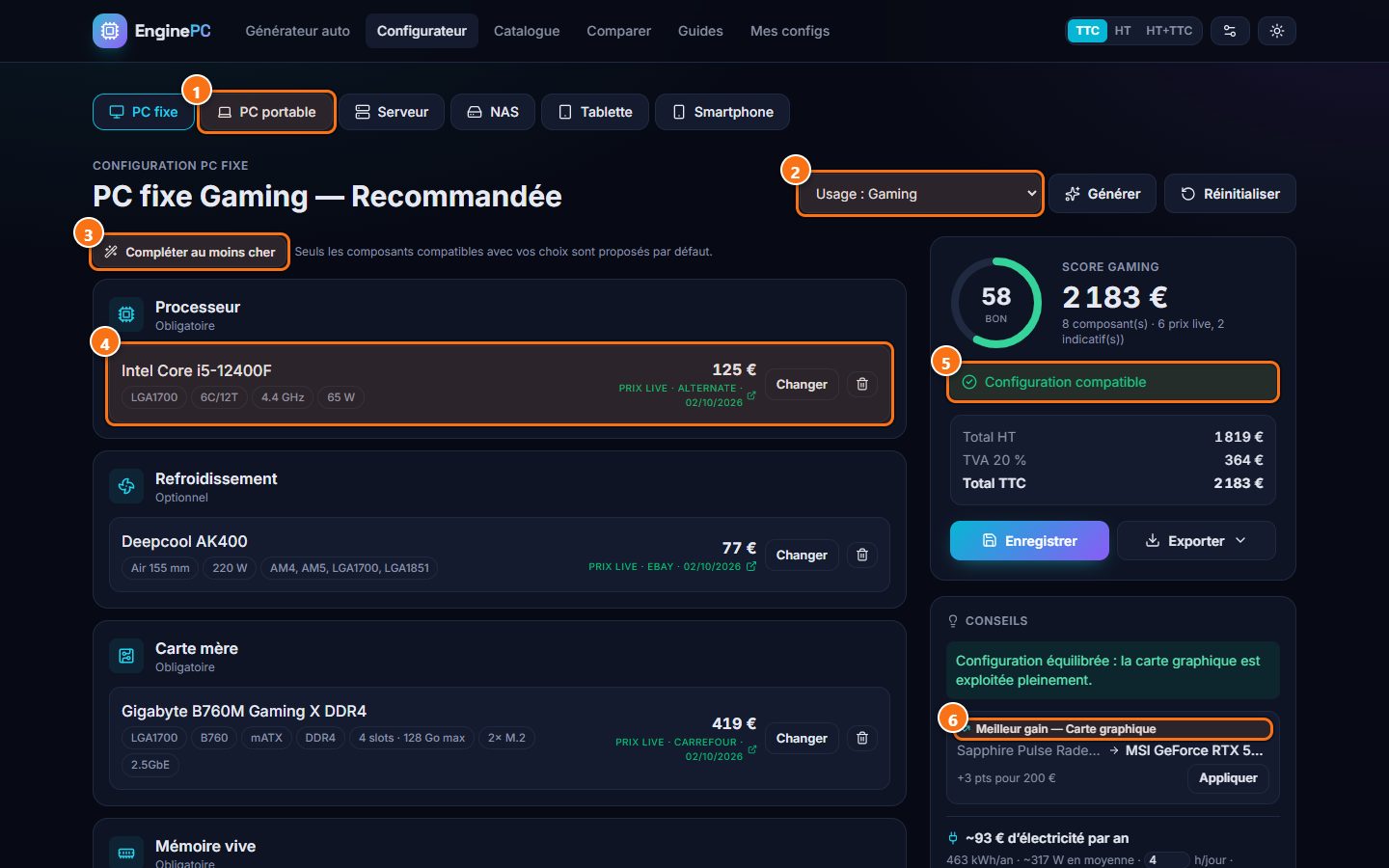Select the Tablette tab
This screenshot has height=868, width=1389.
pyautogui.click(x=595, y=112)
